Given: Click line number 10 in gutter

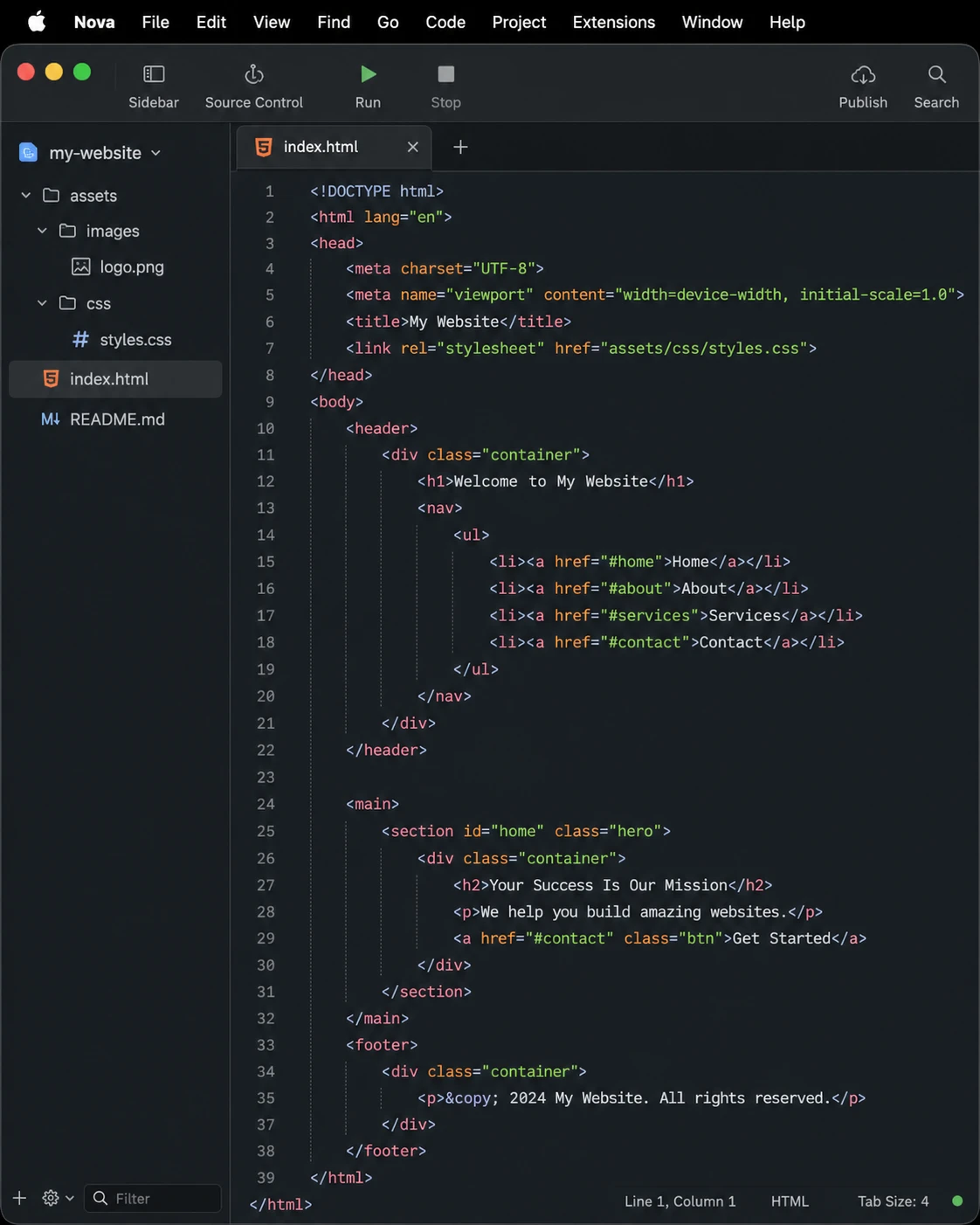Looking at the screenshot, I should pos(266,428).
